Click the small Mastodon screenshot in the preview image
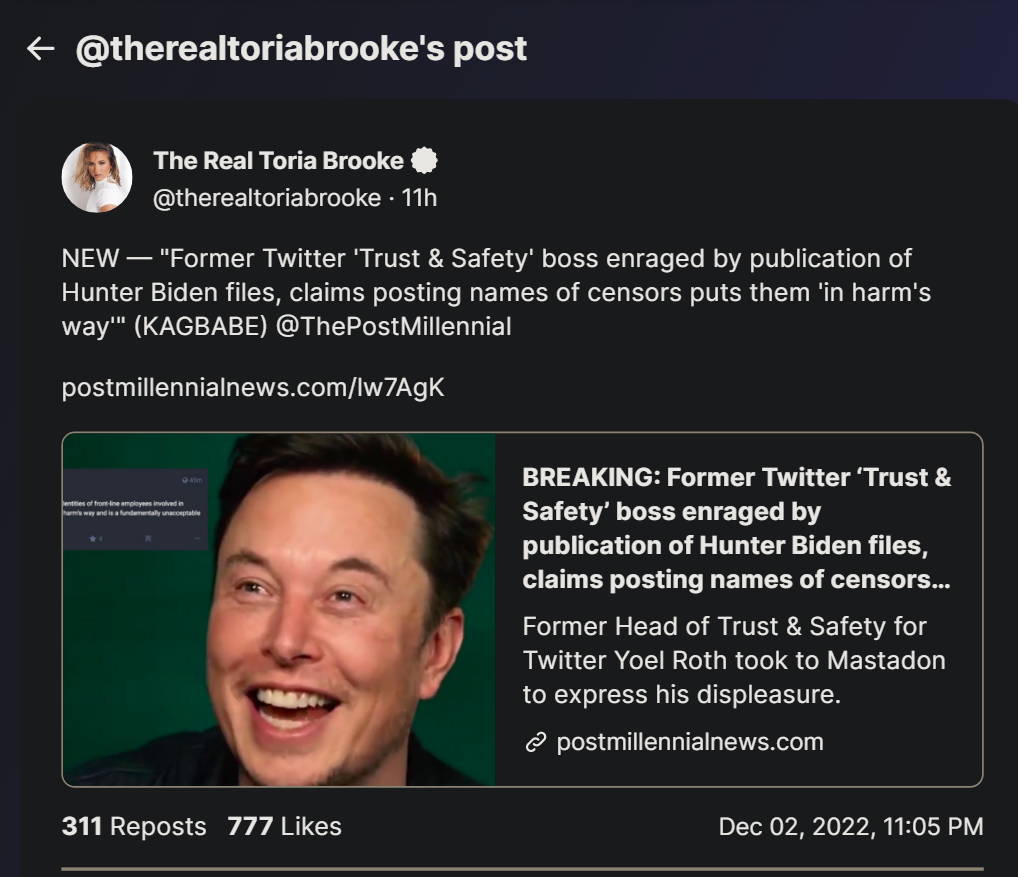This screenshot has height=877, width=1018. [x=134, y=508]
